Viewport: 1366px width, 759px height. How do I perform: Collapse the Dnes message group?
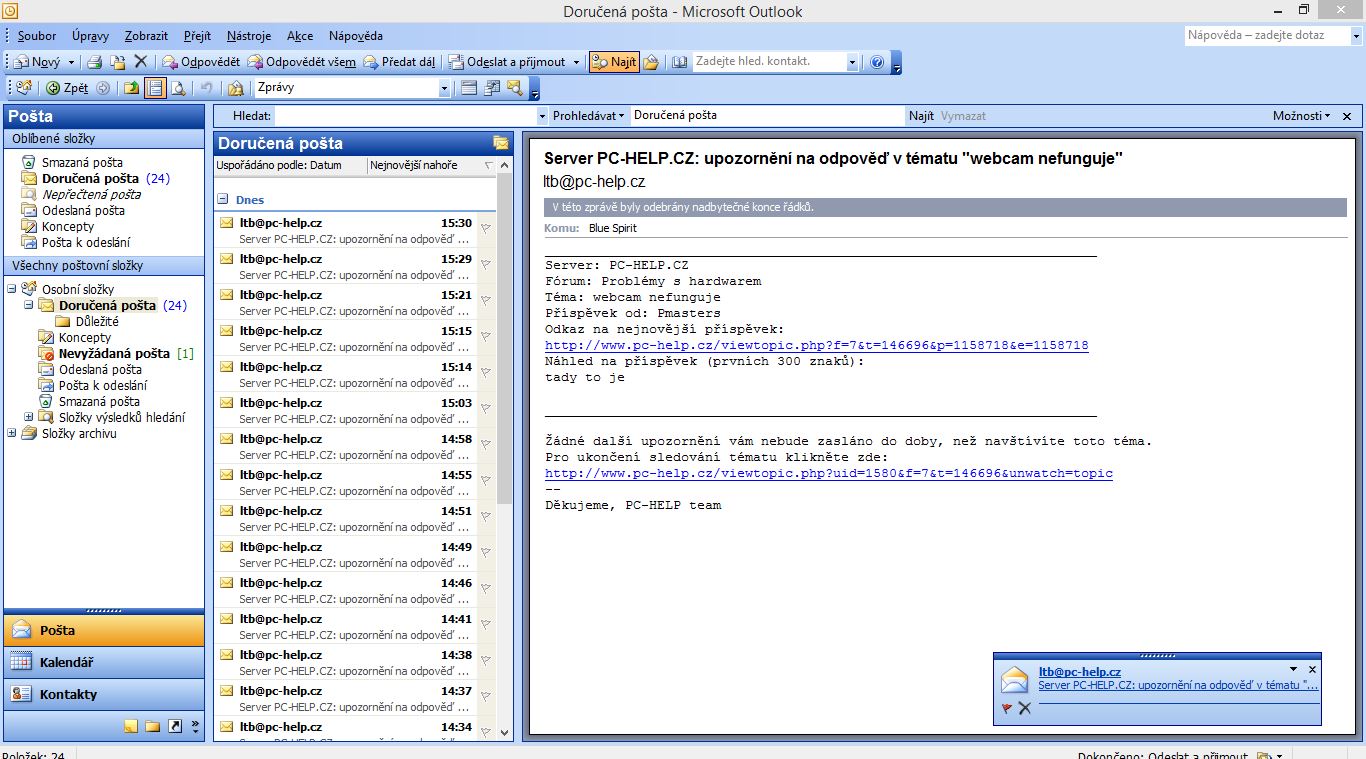coord(223,200)
